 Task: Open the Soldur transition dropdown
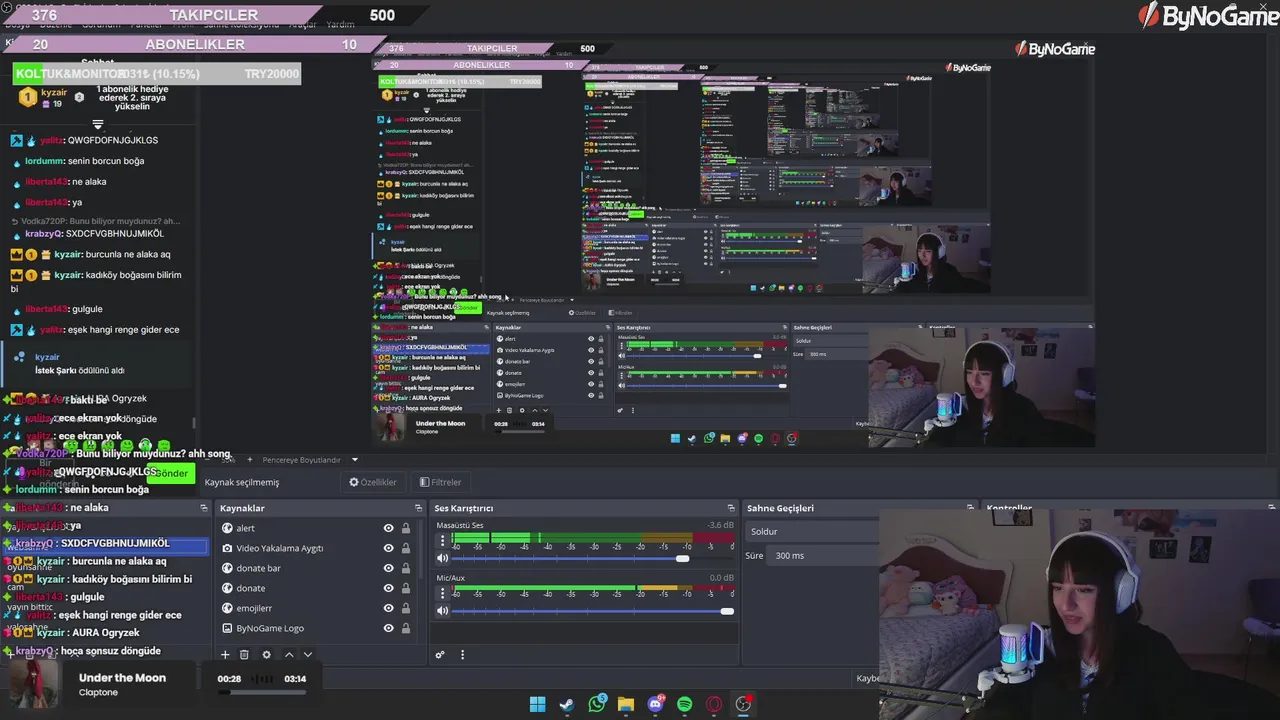pos(813,531)
